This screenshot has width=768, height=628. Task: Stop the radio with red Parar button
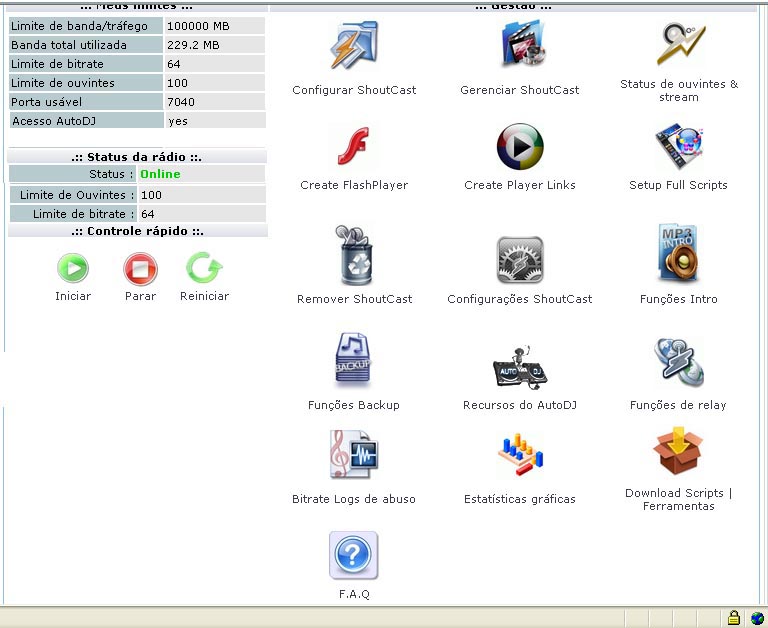coord(140,268)
